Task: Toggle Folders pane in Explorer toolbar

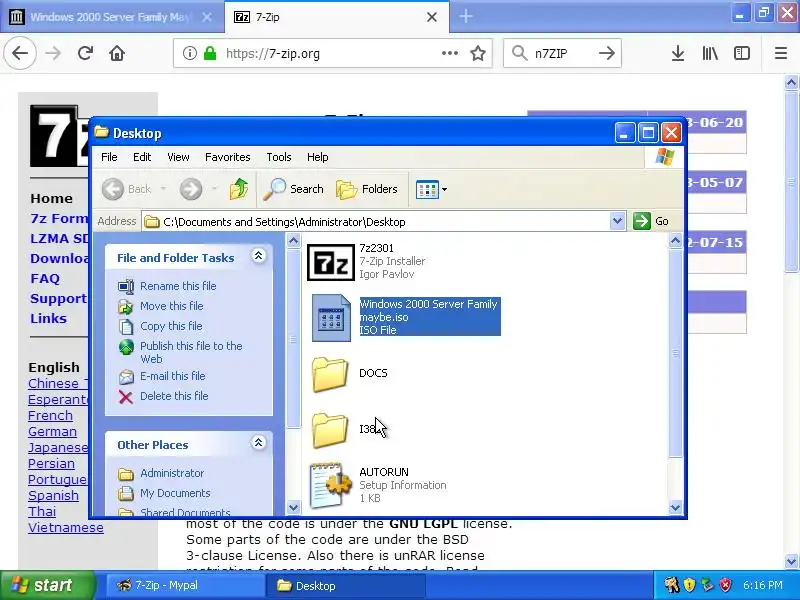Action: (366, 189)
